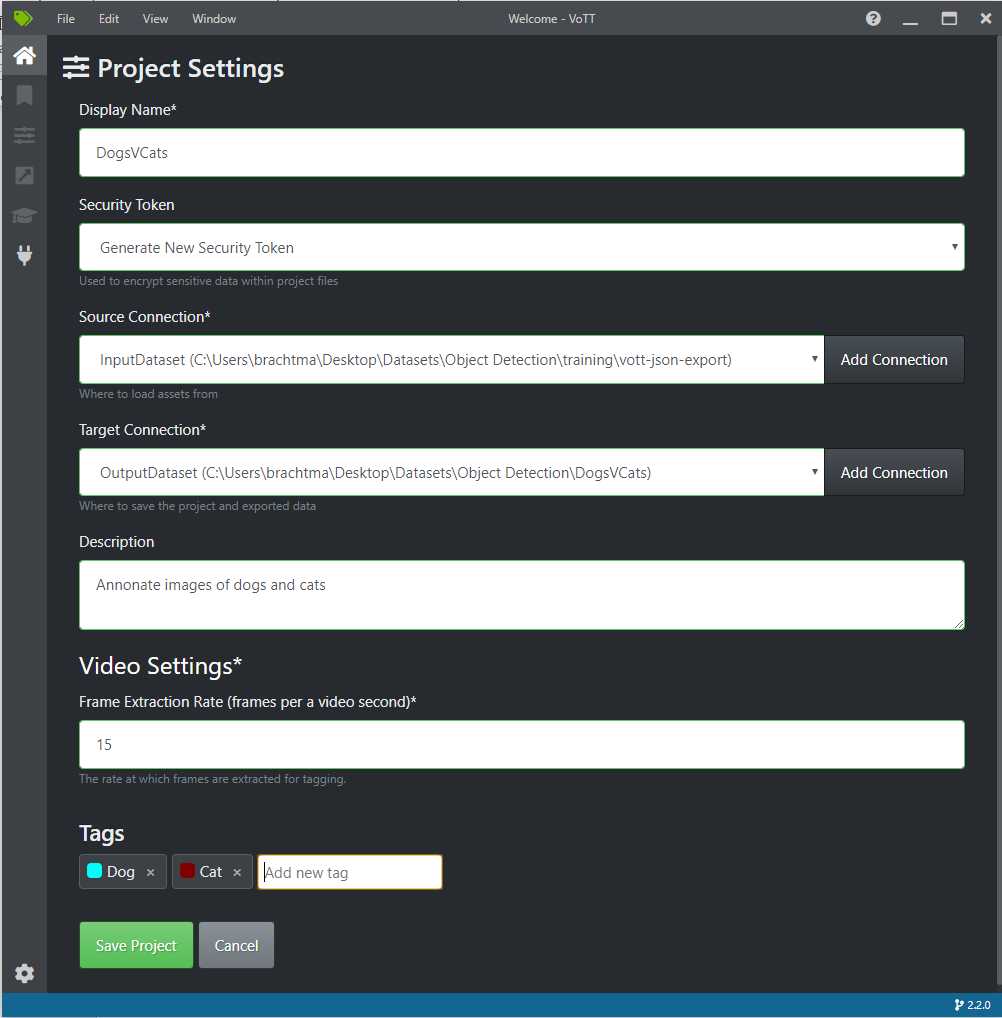The image size is (1002, 1018).
Task: Open Project Settings sliders sidebar icon
Action: pyautogui.click(x=24, y=136)
